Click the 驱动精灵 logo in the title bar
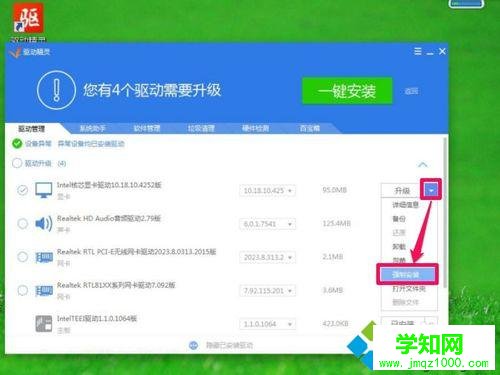 pyautogui.click(x=15, y=52)
